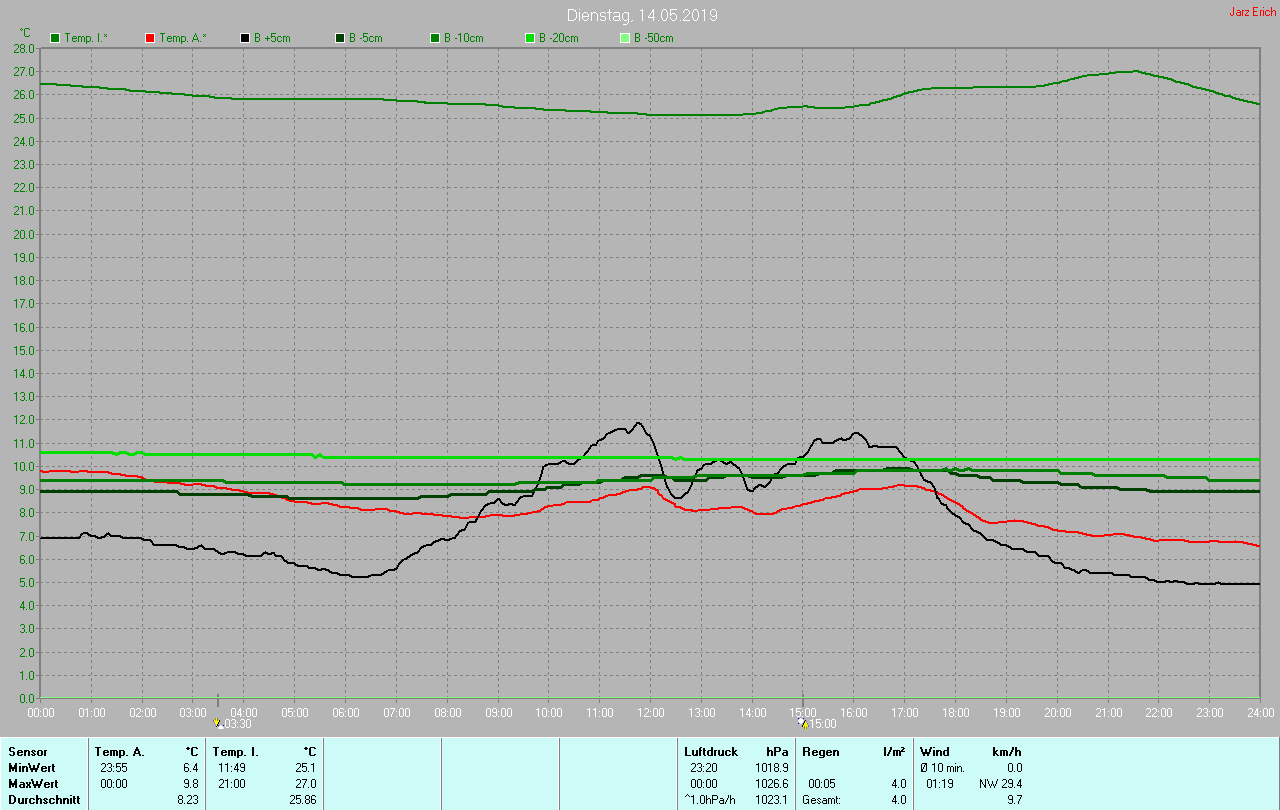Select the B -5cm legend color box
The width and height of the screenshot is (1280, 810).
click(340, 38)
